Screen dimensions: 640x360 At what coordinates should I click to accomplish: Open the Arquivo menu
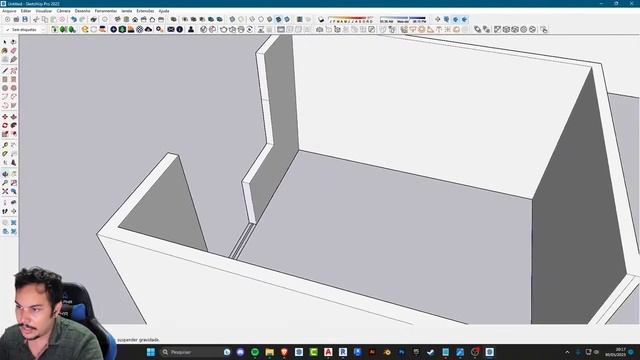(9, 11)
